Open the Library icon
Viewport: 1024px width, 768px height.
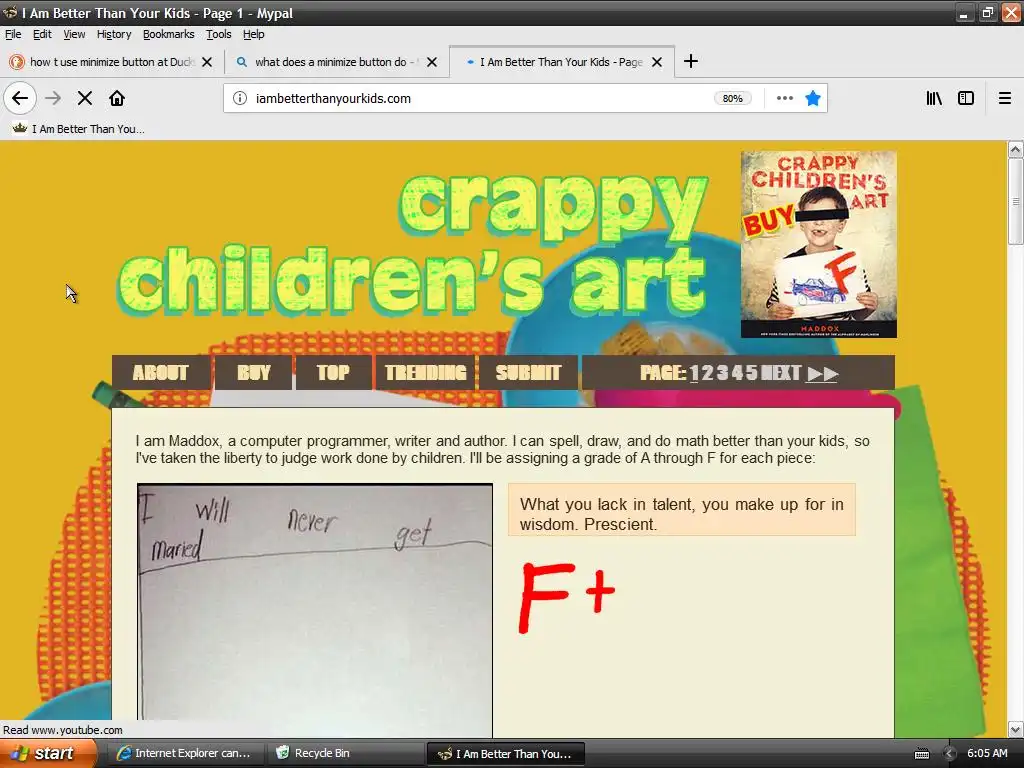pyautogui.click(x=934, y=98)
